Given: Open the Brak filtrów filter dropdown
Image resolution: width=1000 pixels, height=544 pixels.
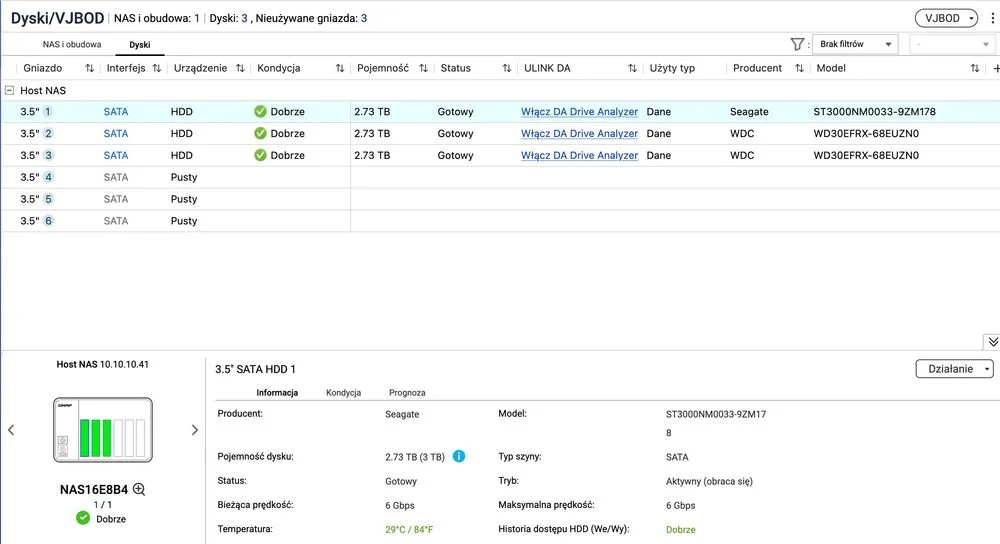Looking at the screenshot, I should pyautogui.click(x=855, y=44).
